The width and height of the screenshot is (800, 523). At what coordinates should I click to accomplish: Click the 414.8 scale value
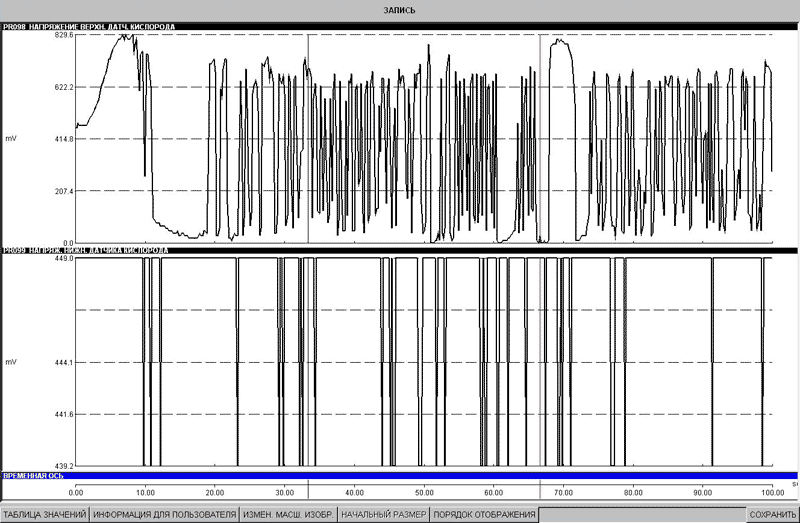(64, 139)
